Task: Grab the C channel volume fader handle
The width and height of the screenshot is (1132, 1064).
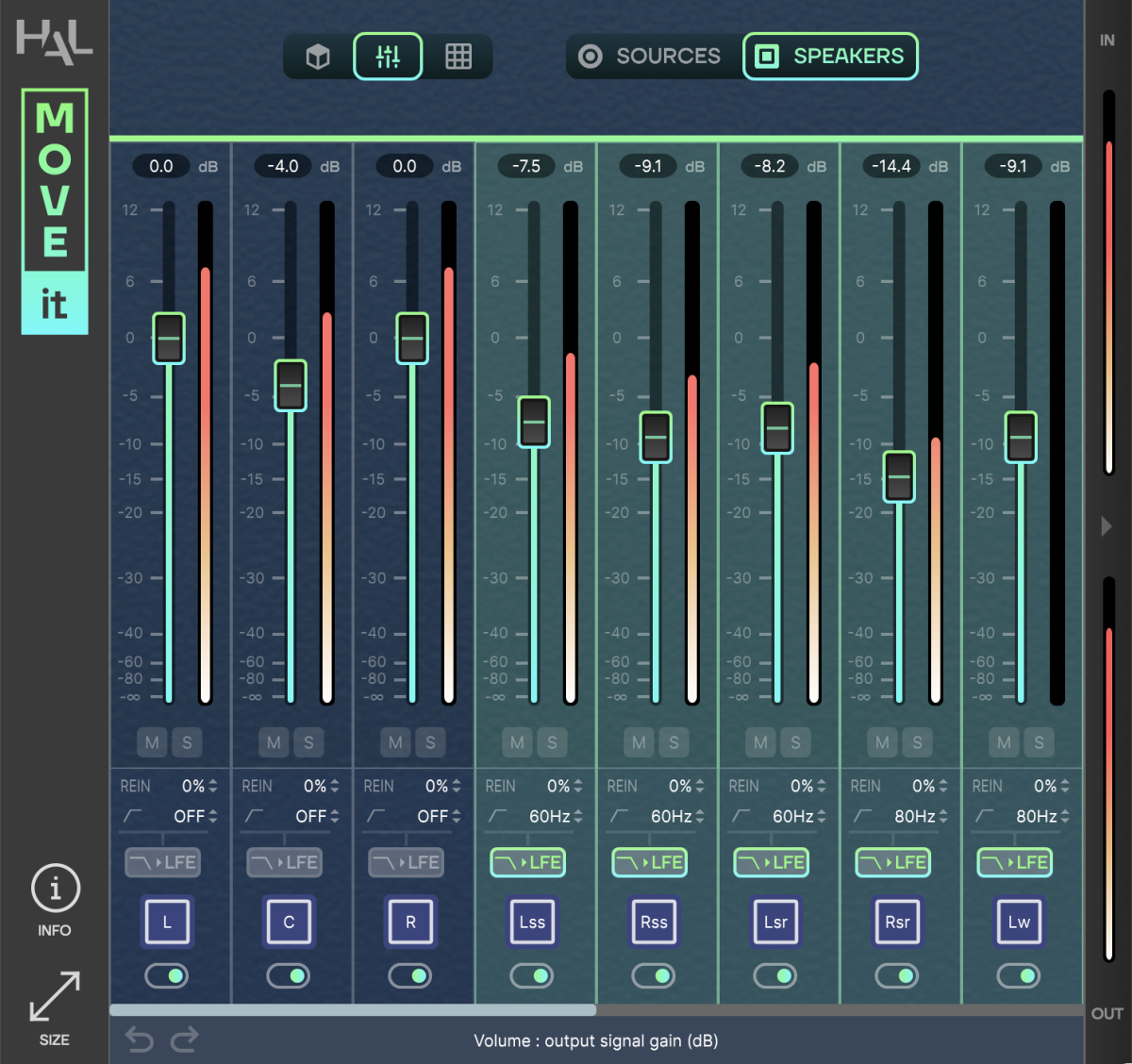Action: [291, 385]
